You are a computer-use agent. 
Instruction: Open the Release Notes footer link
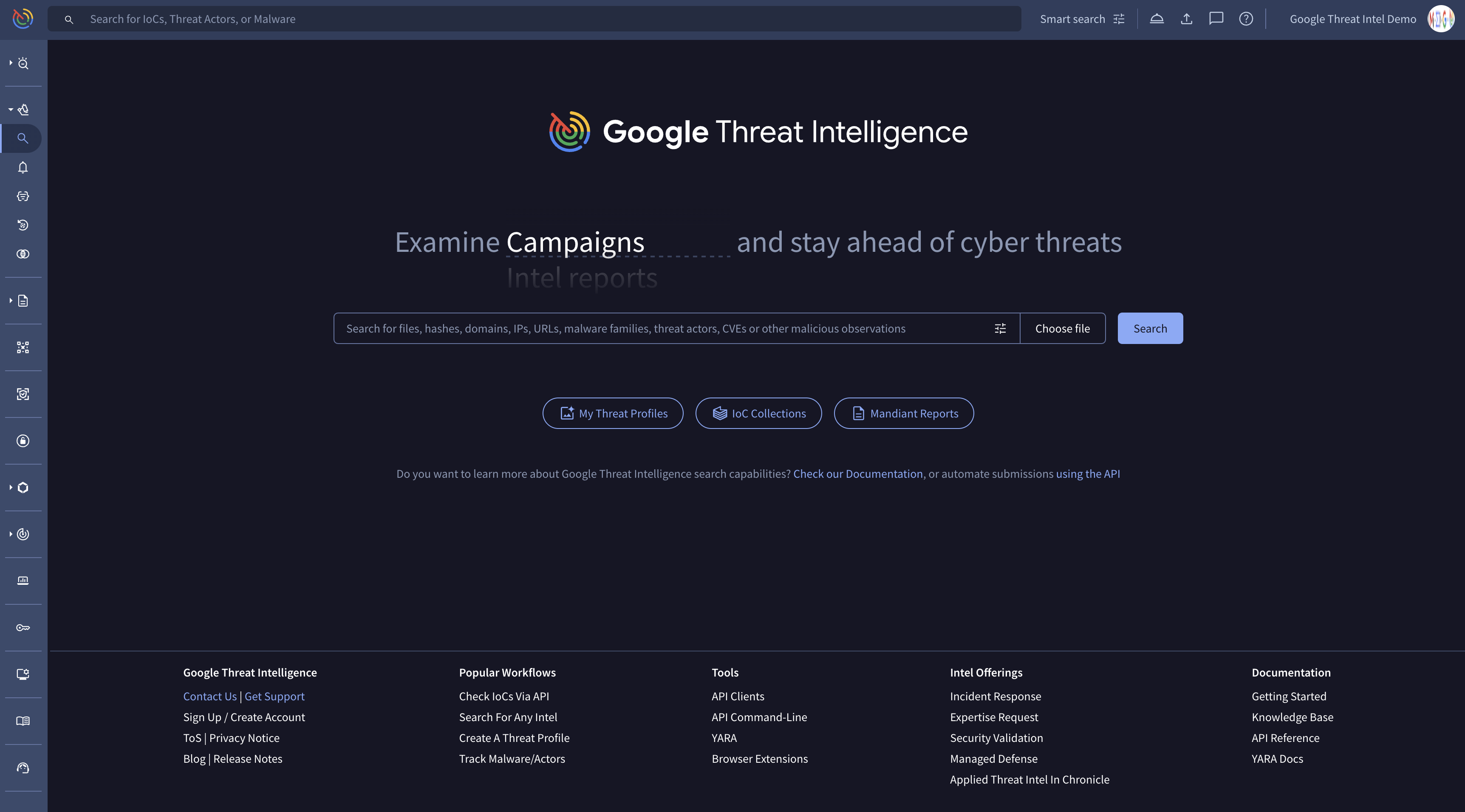click(247, 758)
